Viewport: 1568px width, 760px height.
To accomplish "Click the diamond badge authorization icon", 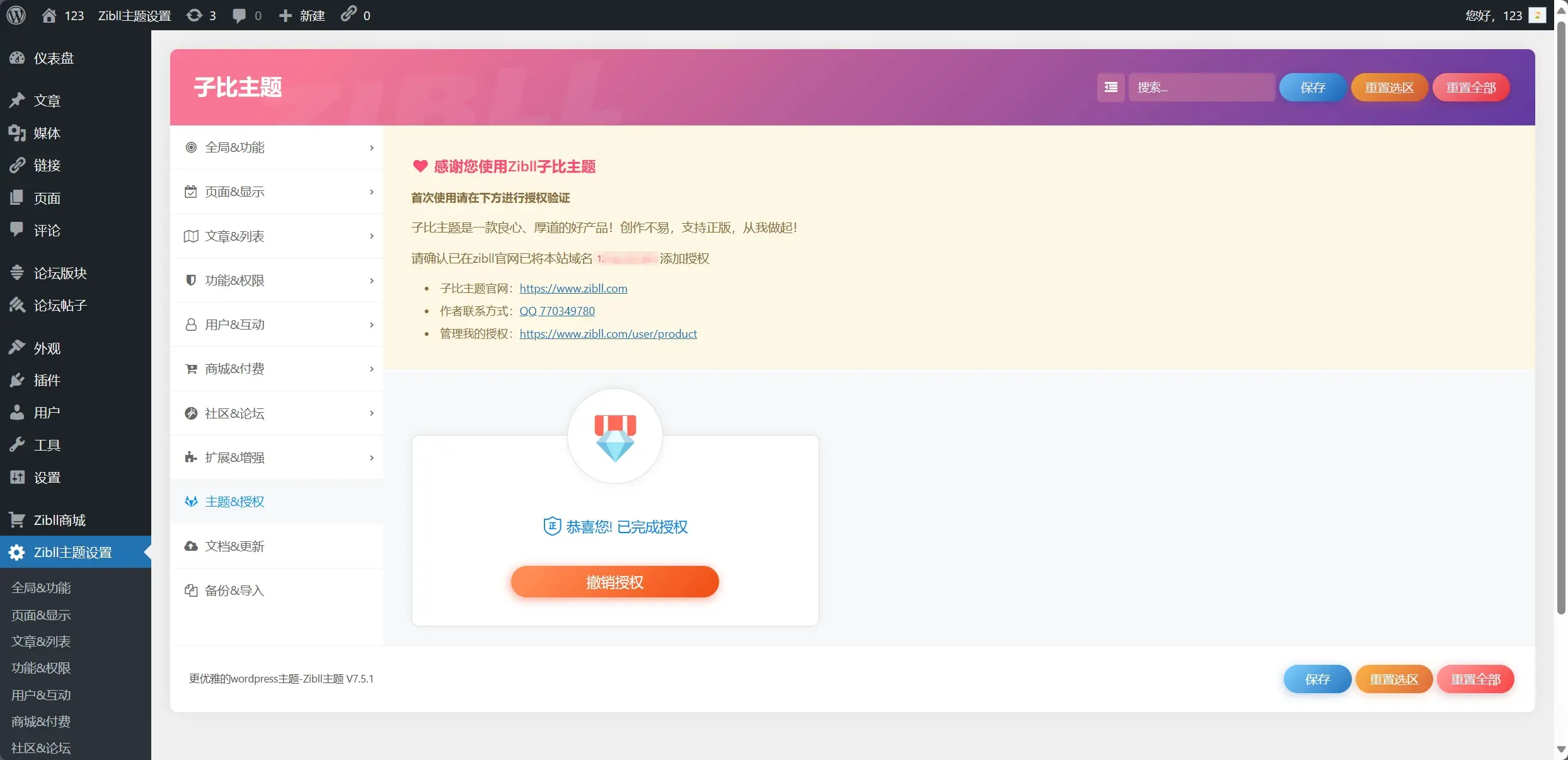I will (615, 436).
